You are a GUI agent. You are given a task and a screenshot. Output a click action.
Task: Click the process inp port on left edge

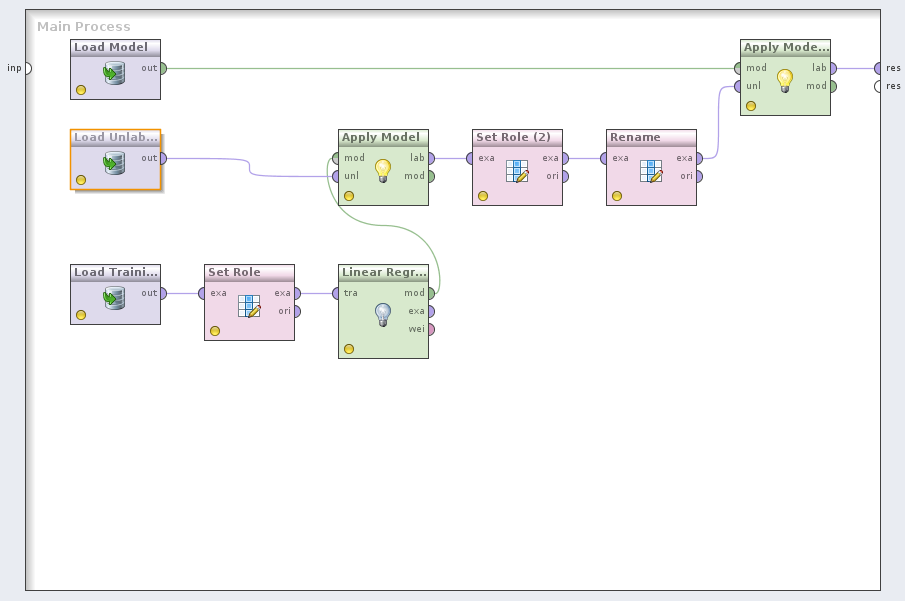point(27,68)
